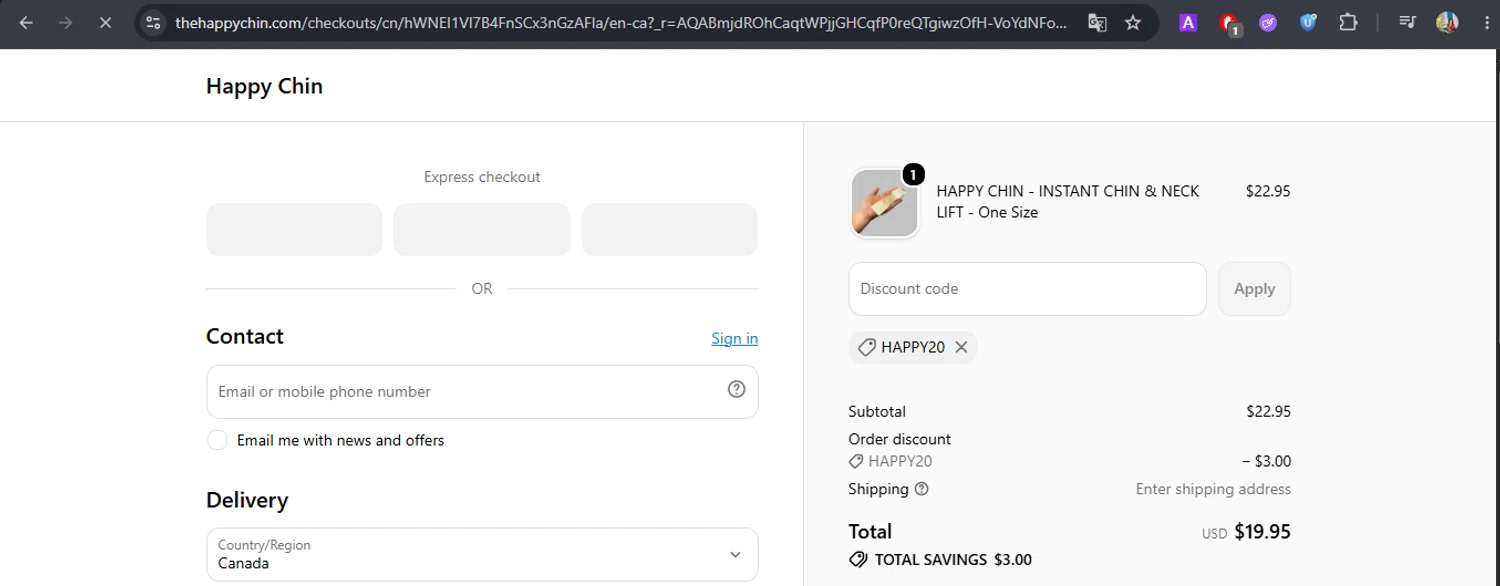Check Email me with news and offers

(x=217, y=440)
